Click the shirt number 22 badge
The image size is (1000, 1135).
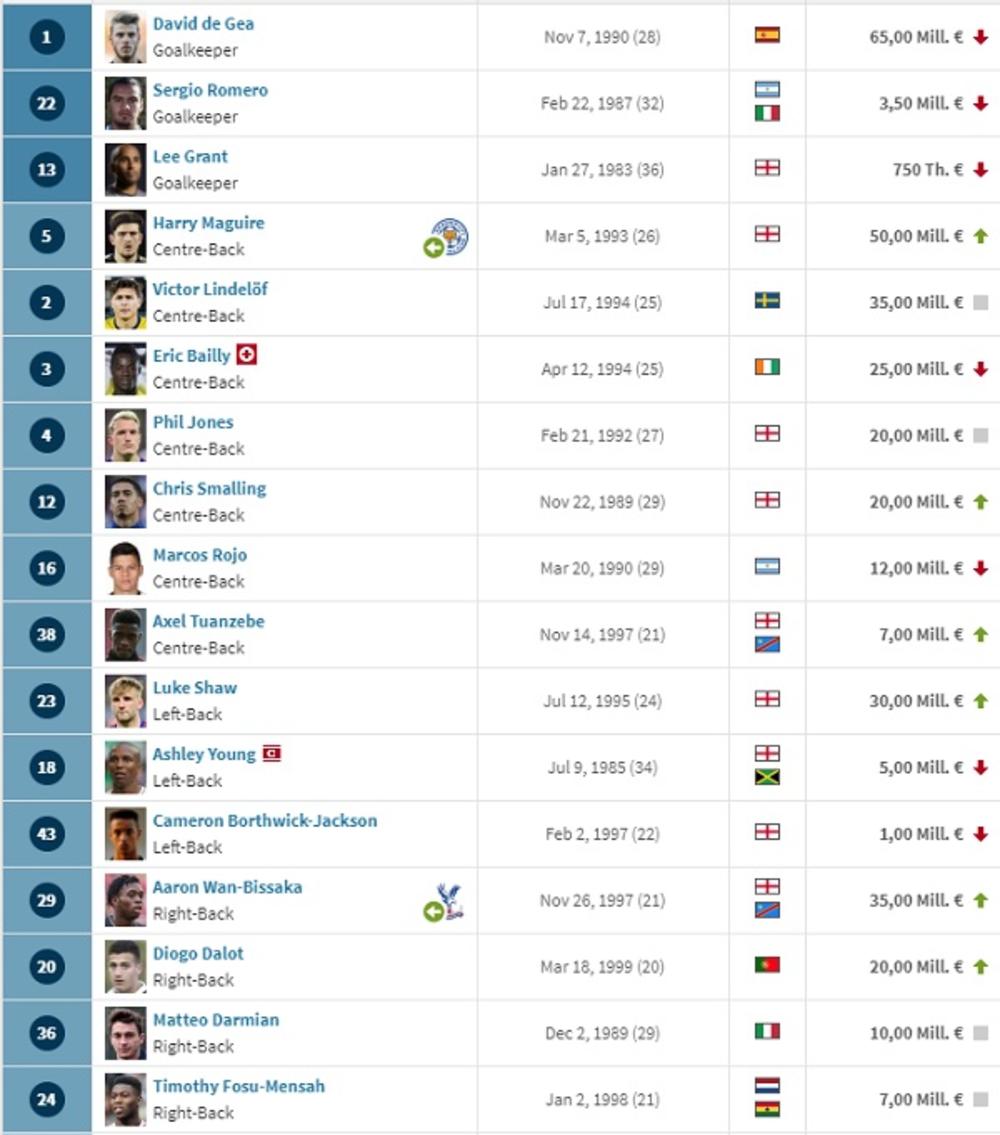(47, 103)
